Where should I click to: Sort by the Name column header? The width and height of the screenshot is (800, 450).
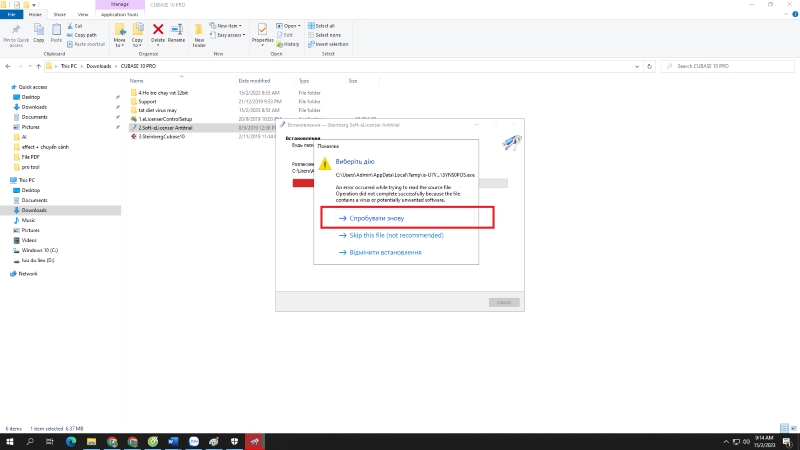pos(136,81)
